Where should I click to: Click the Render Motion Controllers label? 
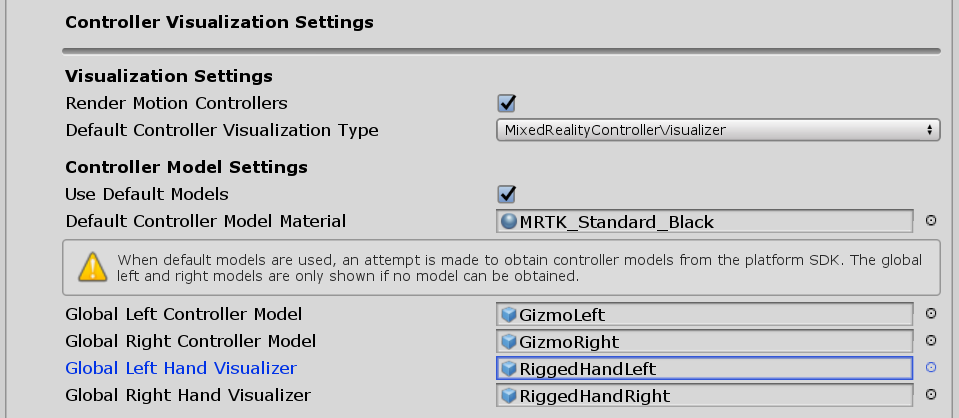click(x=176, y=103)
